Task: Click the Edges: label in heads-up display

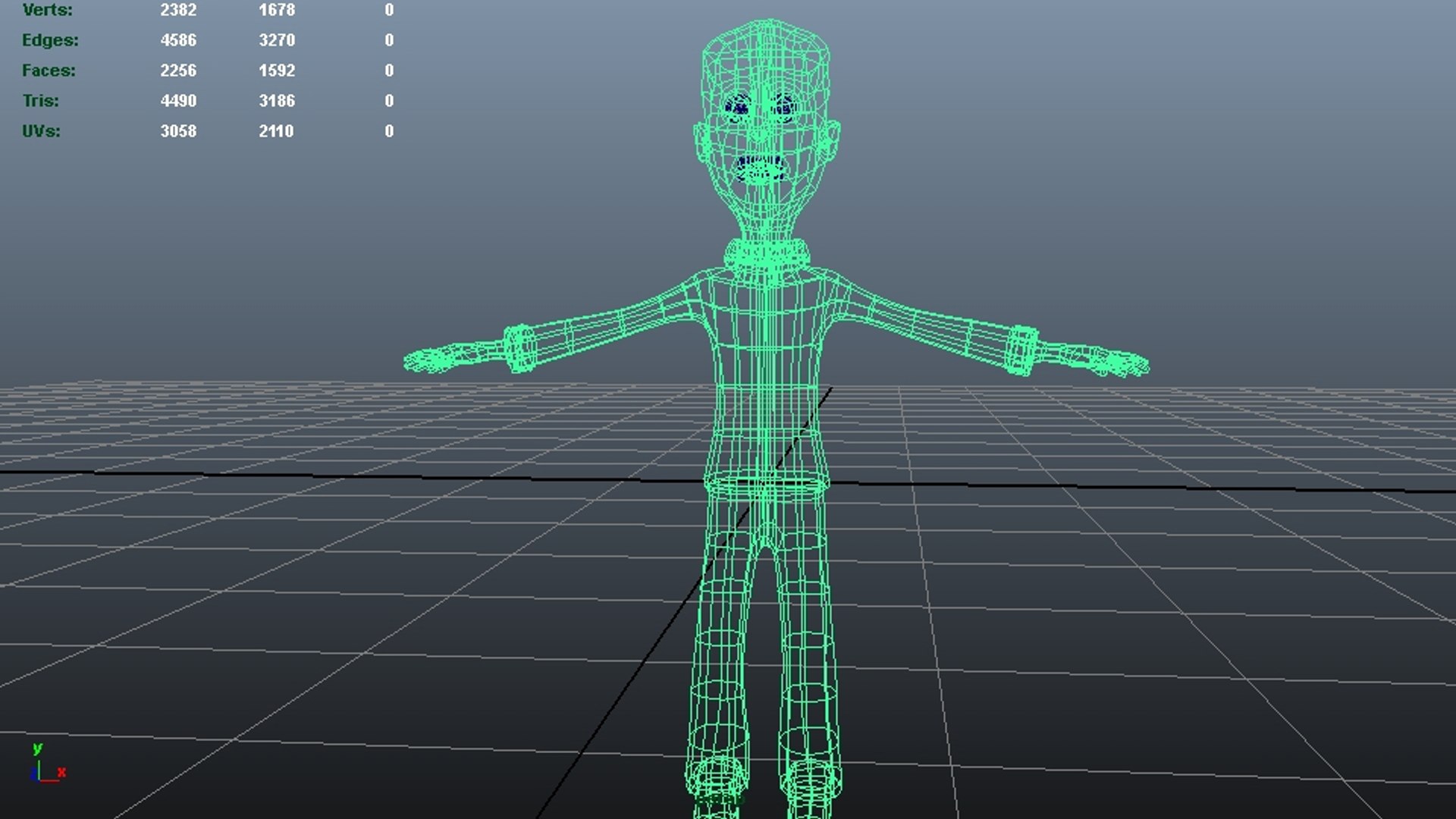Action: point(50,40)
